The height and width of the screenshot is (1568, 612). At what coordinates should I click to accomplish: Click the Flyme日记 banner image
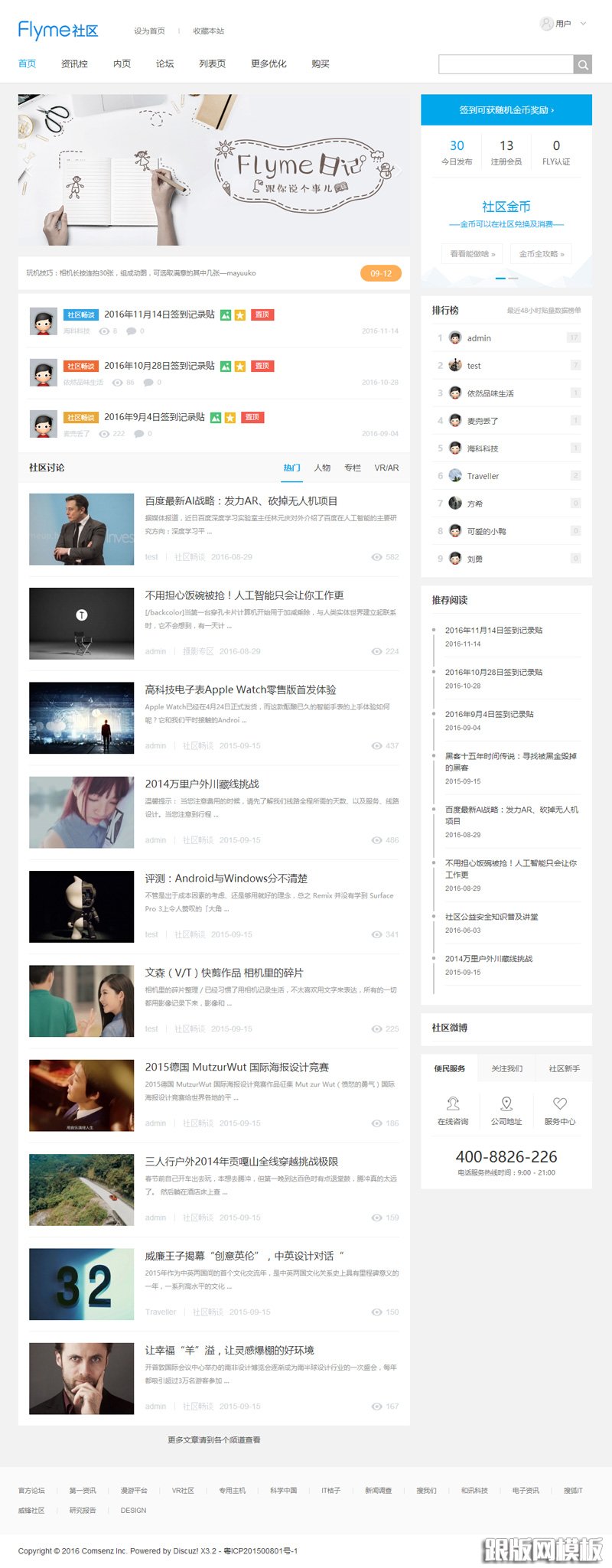(214, 170)
